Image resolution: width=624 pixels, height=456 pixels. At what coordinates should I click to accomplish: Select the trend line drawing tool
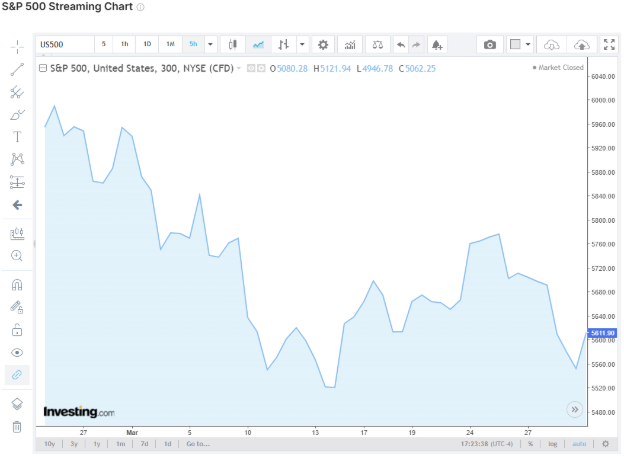coord(17,70)
